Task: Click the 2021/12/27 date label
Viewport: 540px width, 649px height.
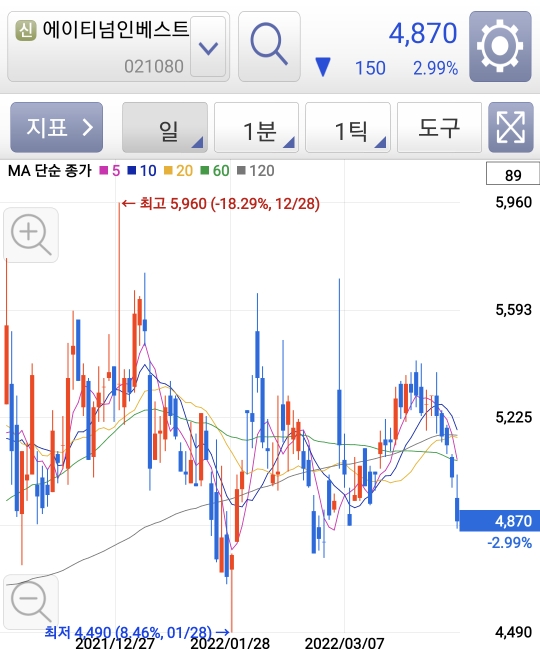Action: 115,643
